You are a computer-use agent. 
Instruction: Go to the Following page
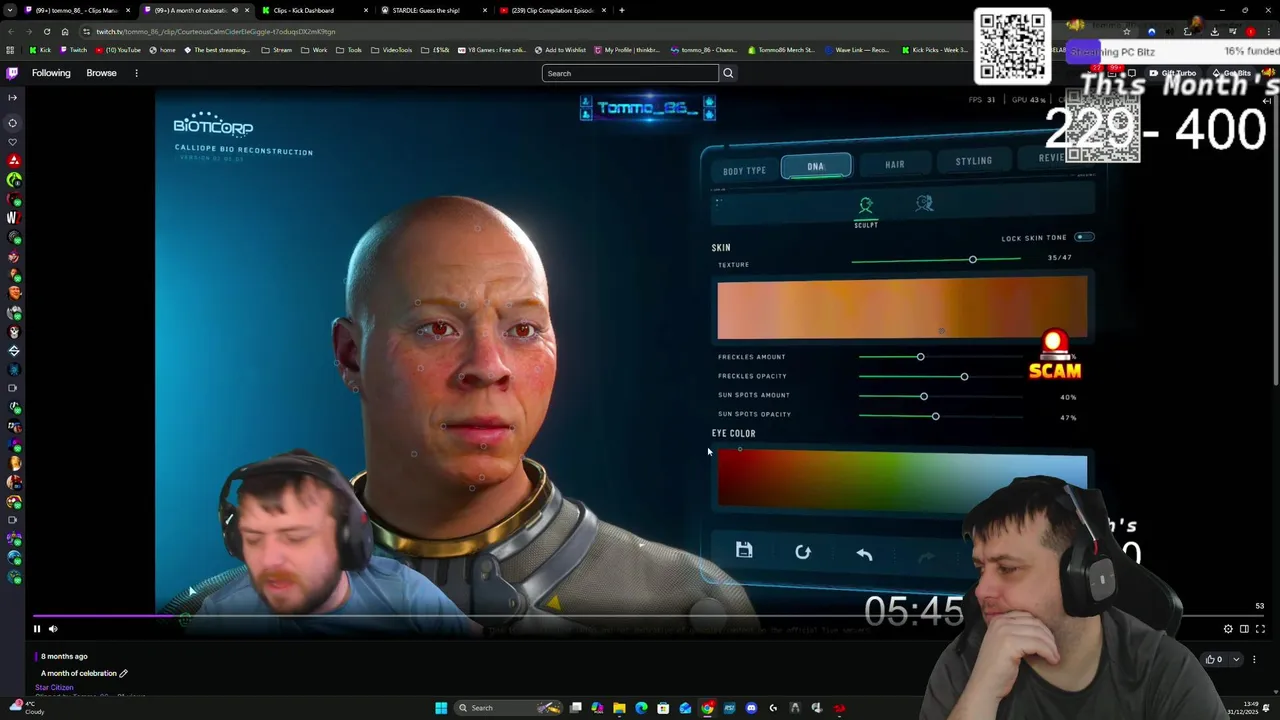[51, 73]
